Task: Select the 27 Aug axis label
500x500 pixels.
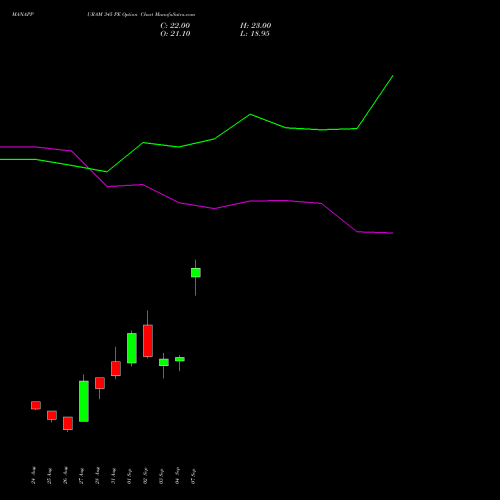Action: [x=81, y=476]
